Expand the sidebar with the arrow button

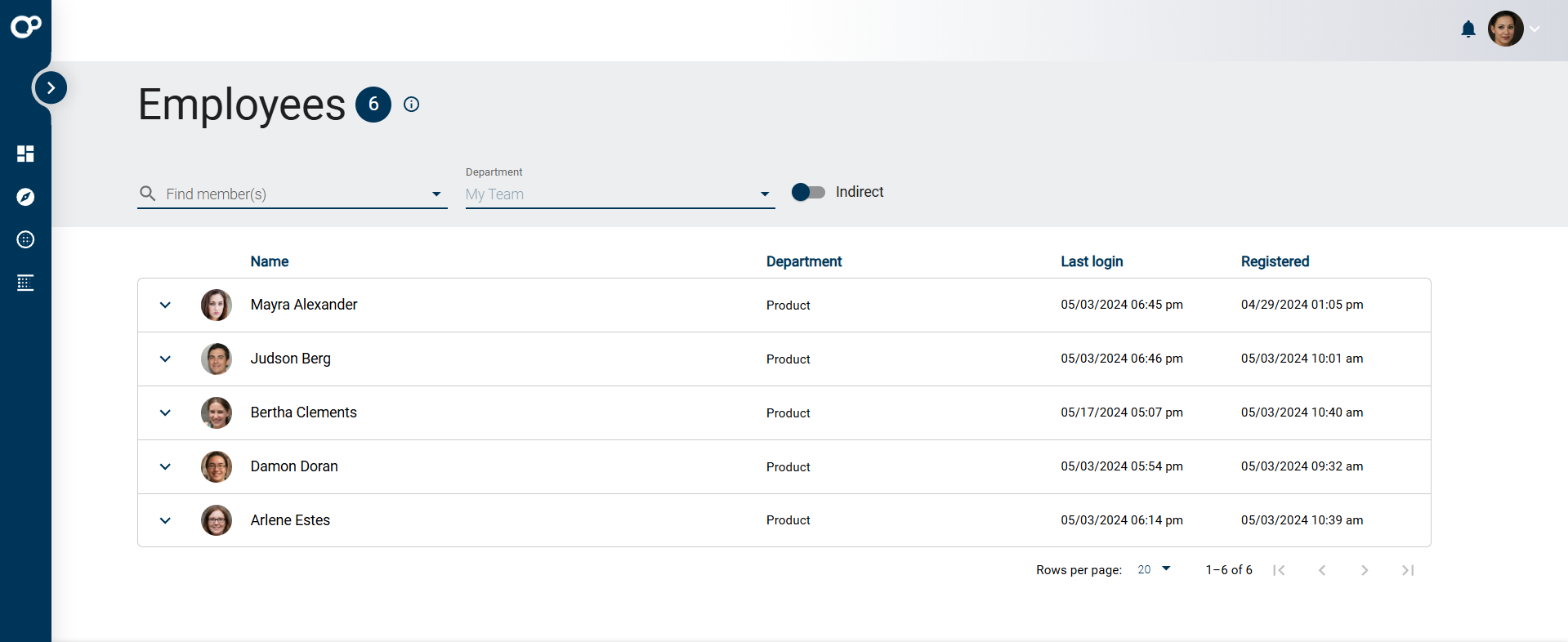click(51, 87)
